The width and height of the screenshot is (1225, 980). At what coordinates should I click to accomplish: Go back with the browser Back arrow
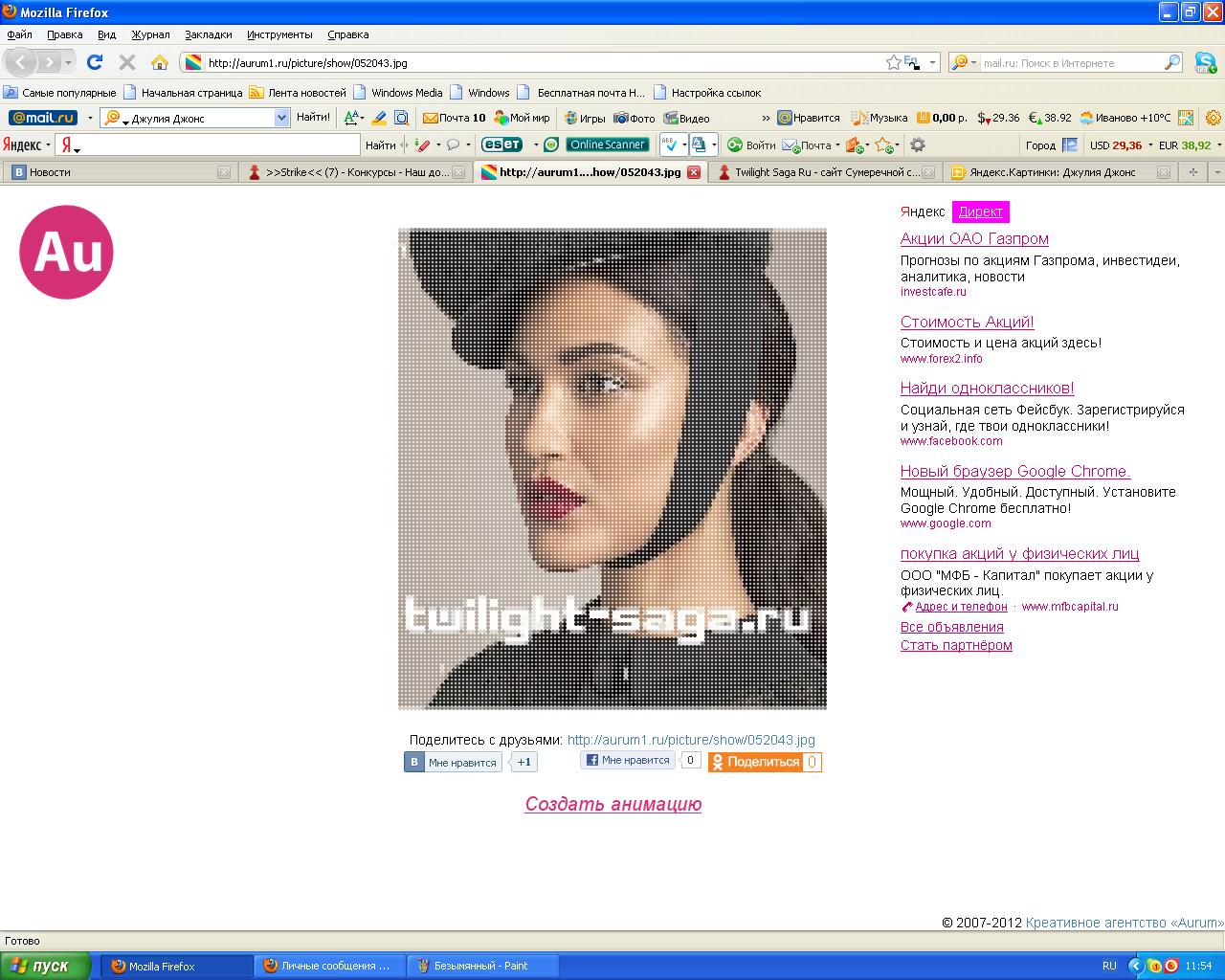[x=21, y=62]
